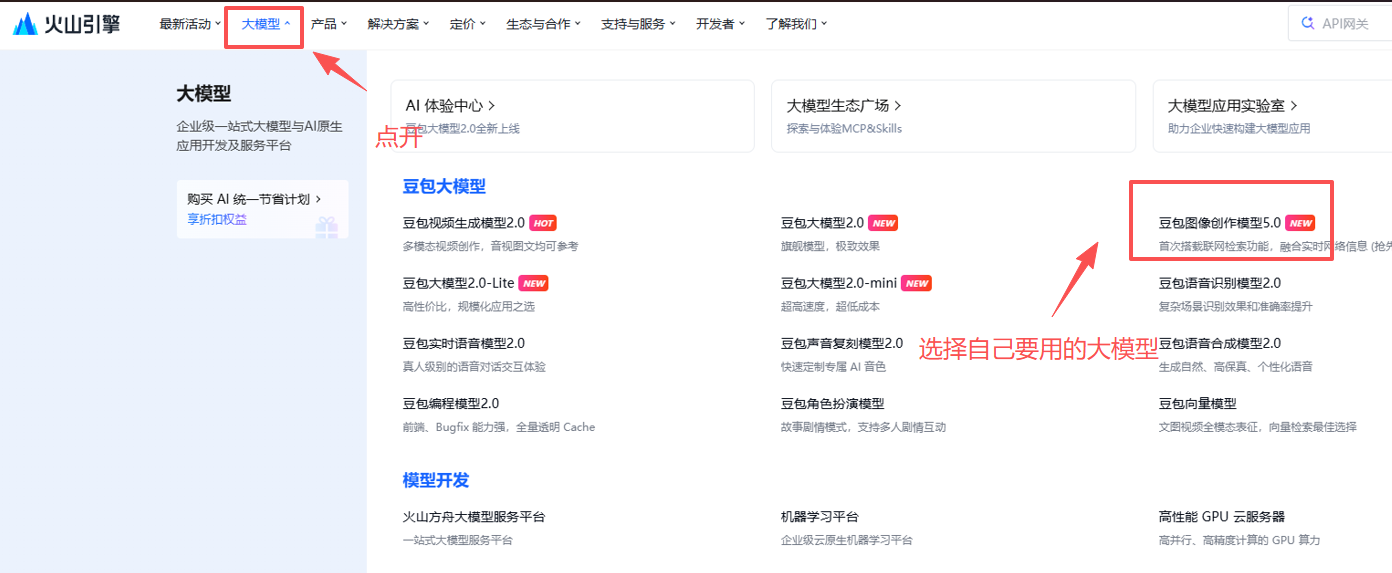The image size is (1392, 573).
Task: Click the 享折扣权益 link
Action: click(217, 219)
